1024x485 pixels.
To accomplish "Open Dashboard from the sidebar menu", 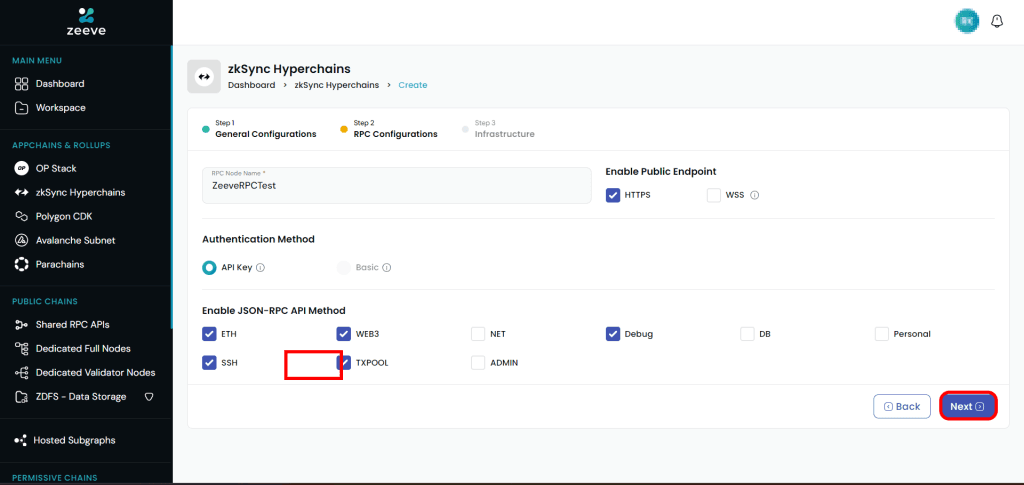I will tap(60, 84).
